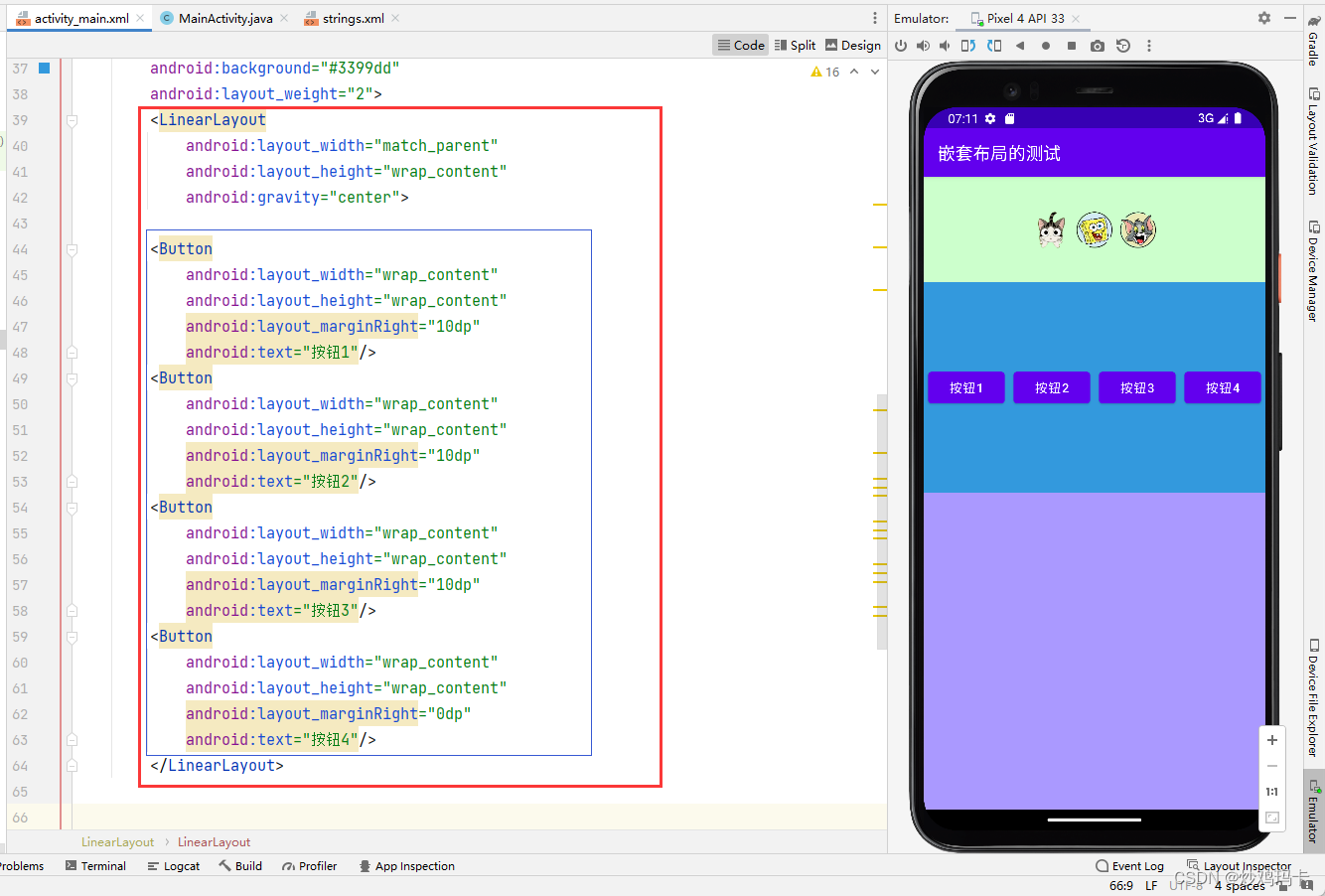Lower emulator volume with volume down icon
1325x896 pixels.
pos(945,46)
